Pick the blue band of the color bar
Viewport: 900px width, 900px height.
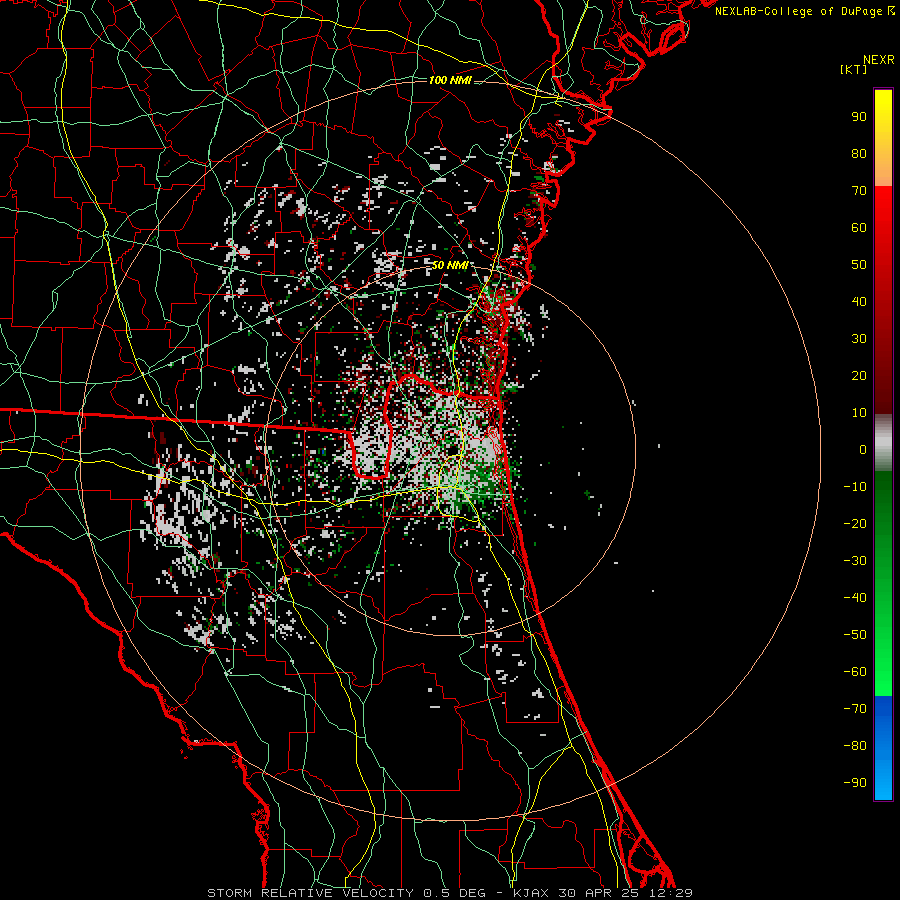pyautogui.click(x=883, y=747)
